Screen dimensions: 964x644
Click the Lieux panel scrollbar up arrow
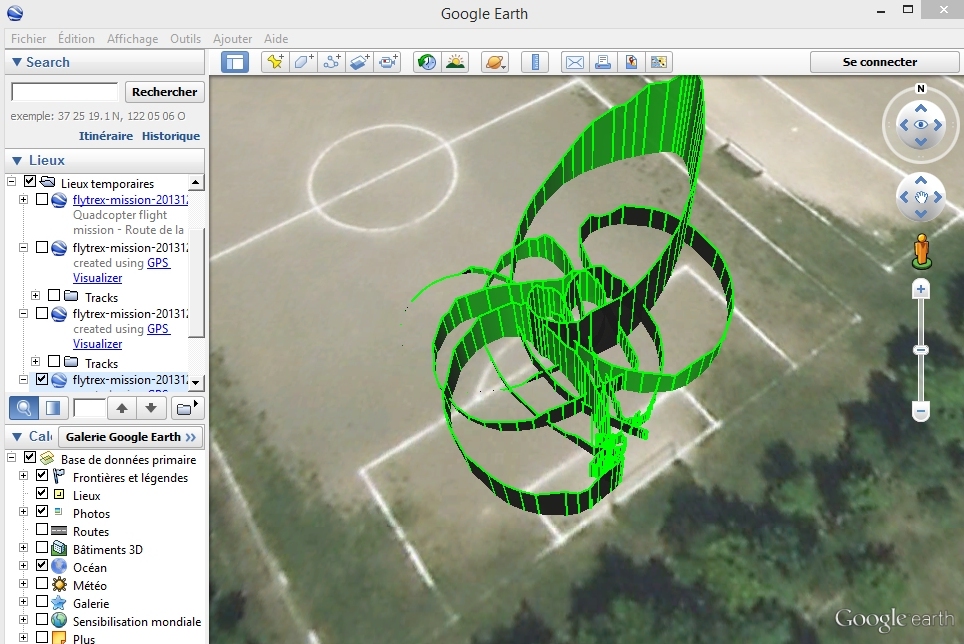coord(196,182)
